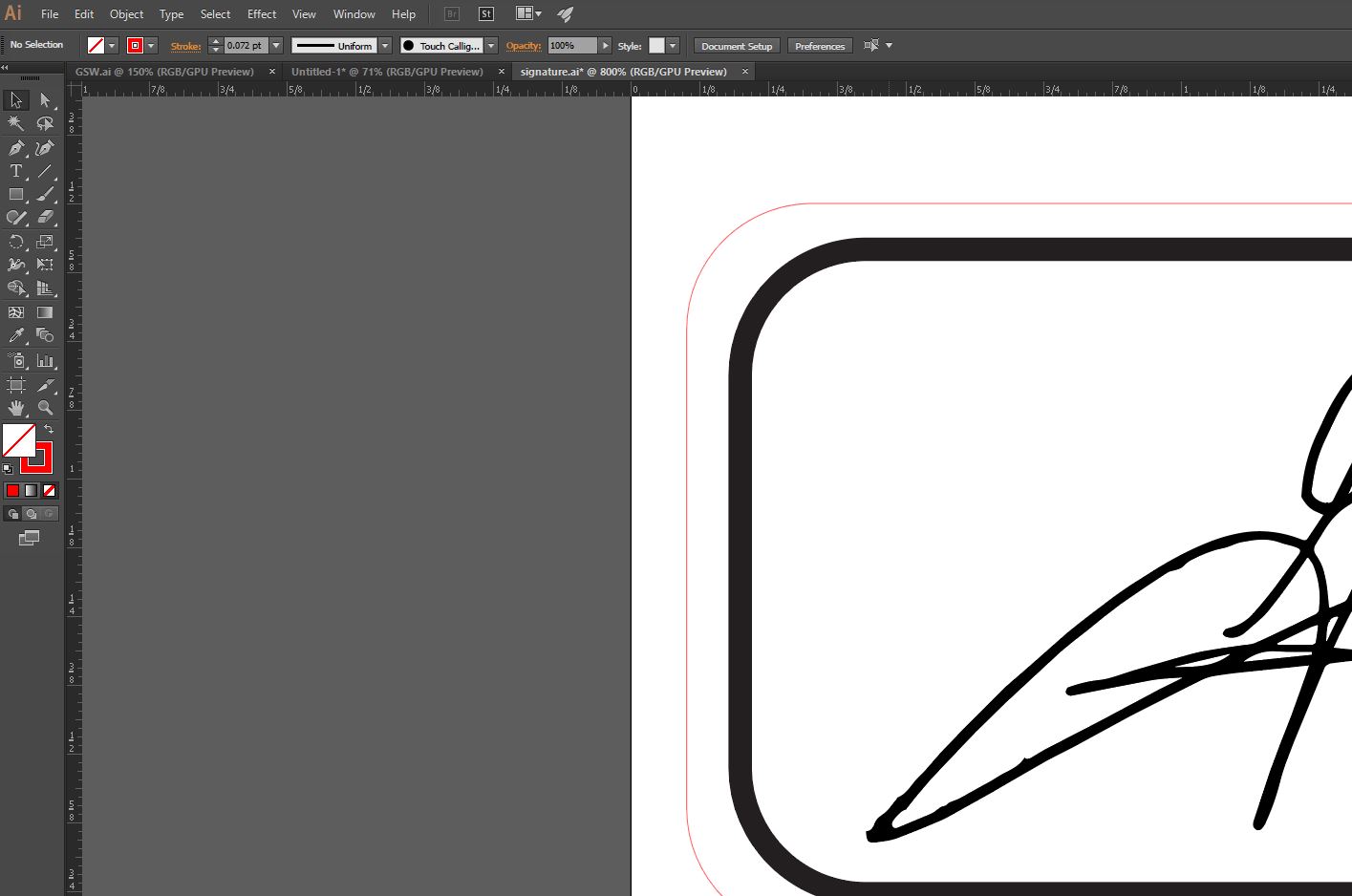Apply None mode button
The width and height of the screenshot is (1352, 896).
coord(49,490)
